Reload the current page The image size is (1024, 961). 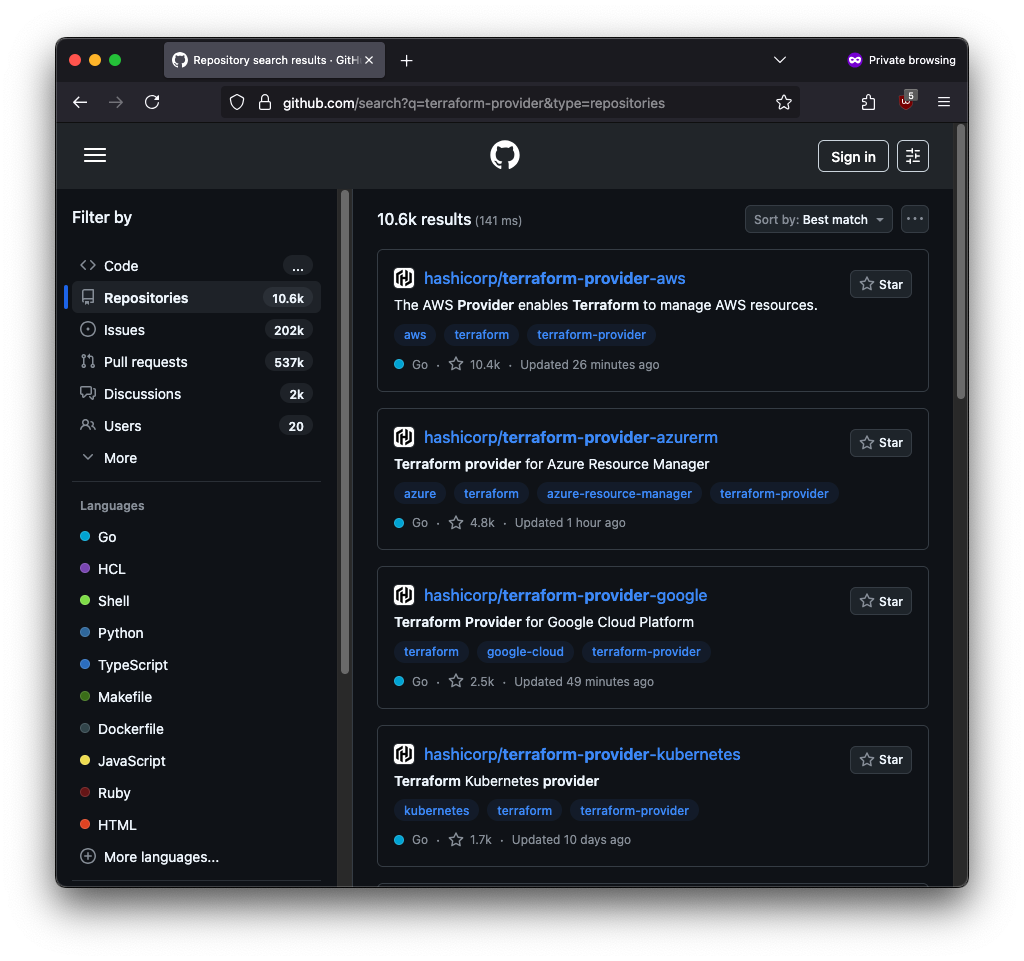pos(152,102)
